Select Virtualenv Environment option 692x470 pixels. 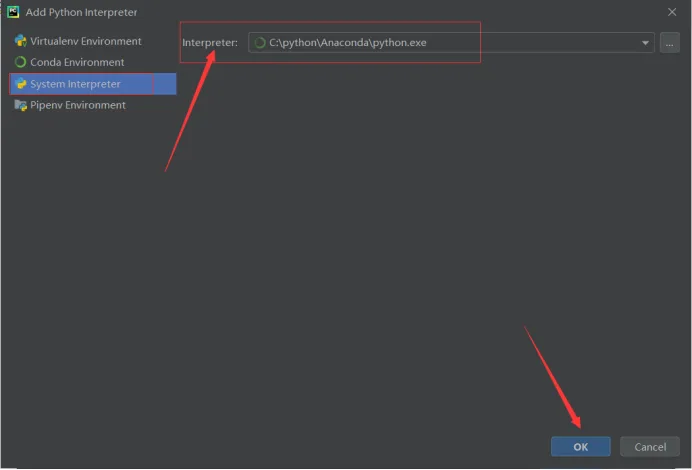coord(86,41)
